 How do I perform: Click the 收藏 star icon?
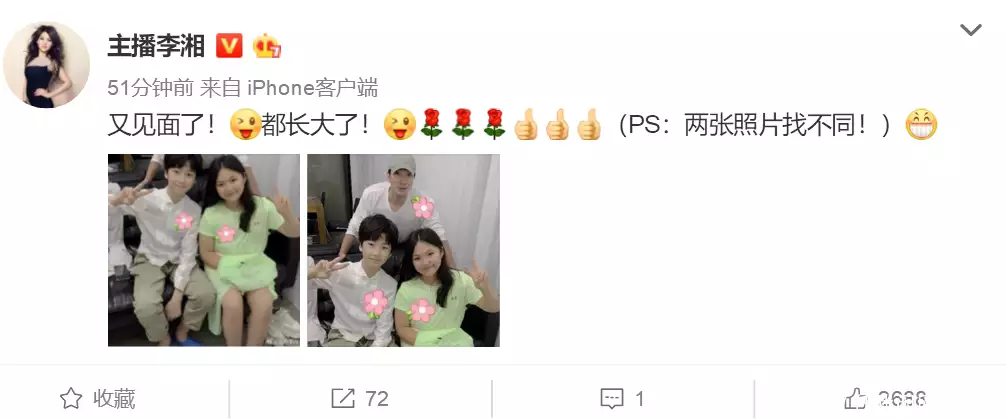tap(71, 398)
